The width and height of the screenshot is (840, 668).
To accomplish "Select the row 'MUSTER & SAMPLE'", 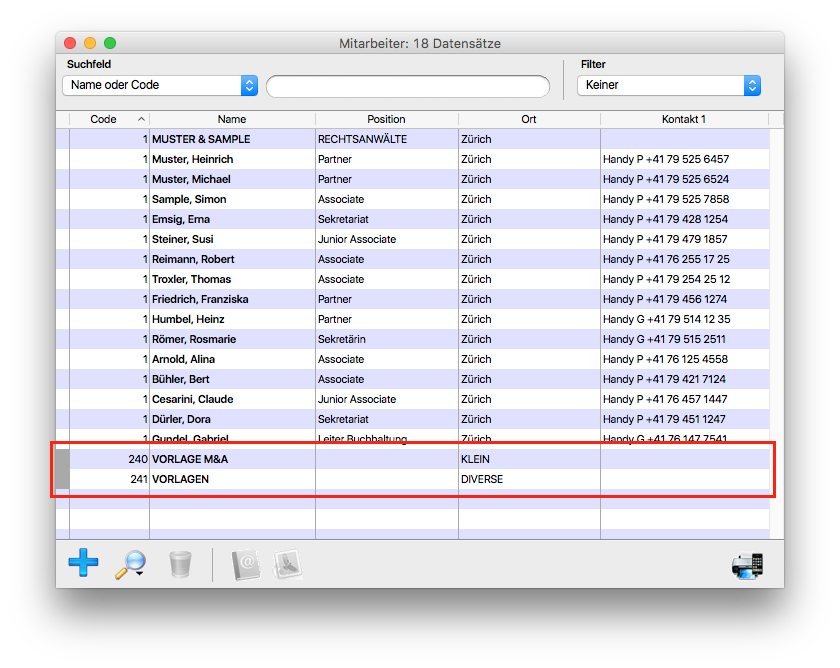I will (413, 139).
